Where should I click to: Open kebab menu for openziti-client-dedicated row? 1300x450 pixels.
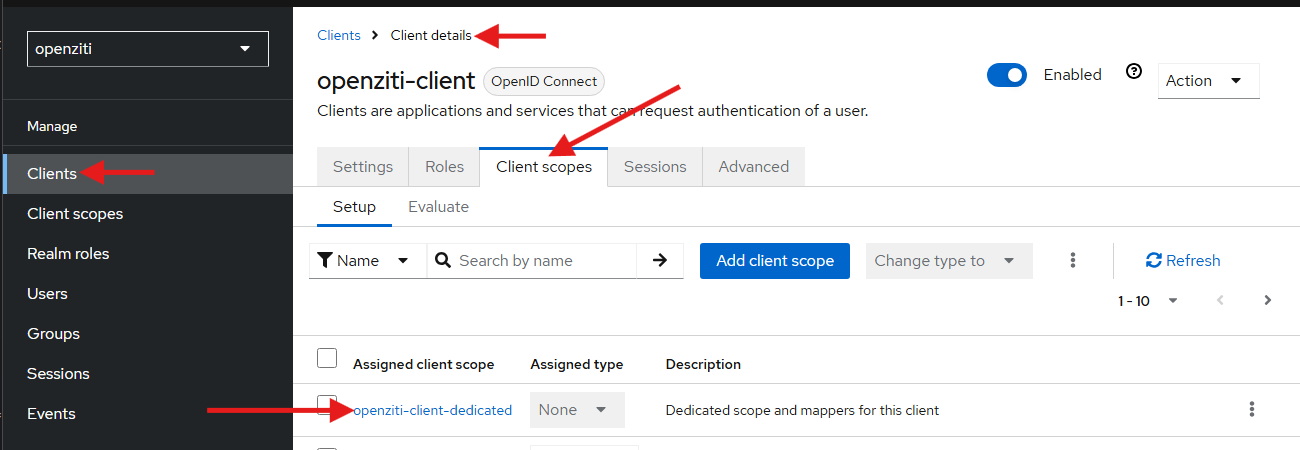click(1251, 409)
